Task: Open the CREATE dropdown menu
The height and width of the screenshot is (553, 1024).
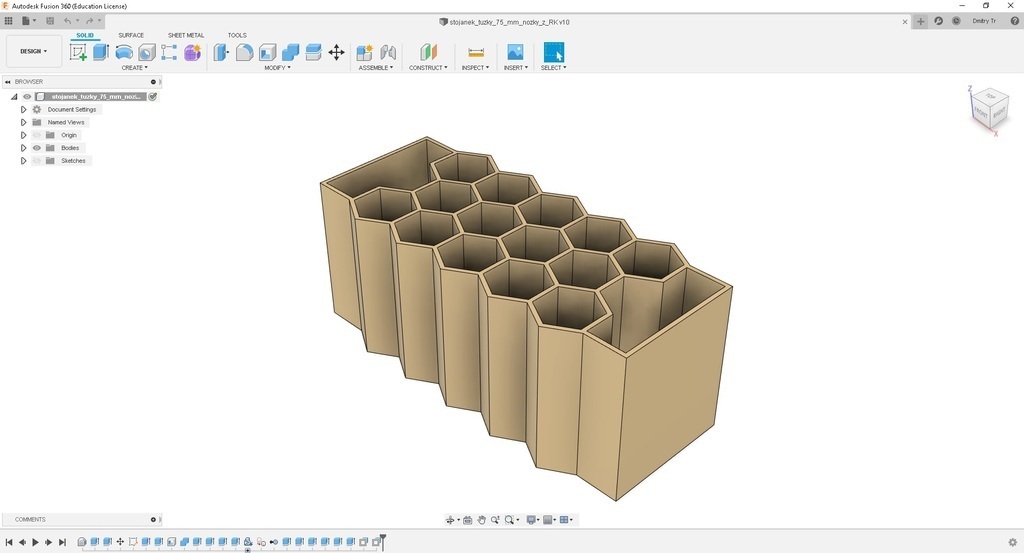Action: 135,68
